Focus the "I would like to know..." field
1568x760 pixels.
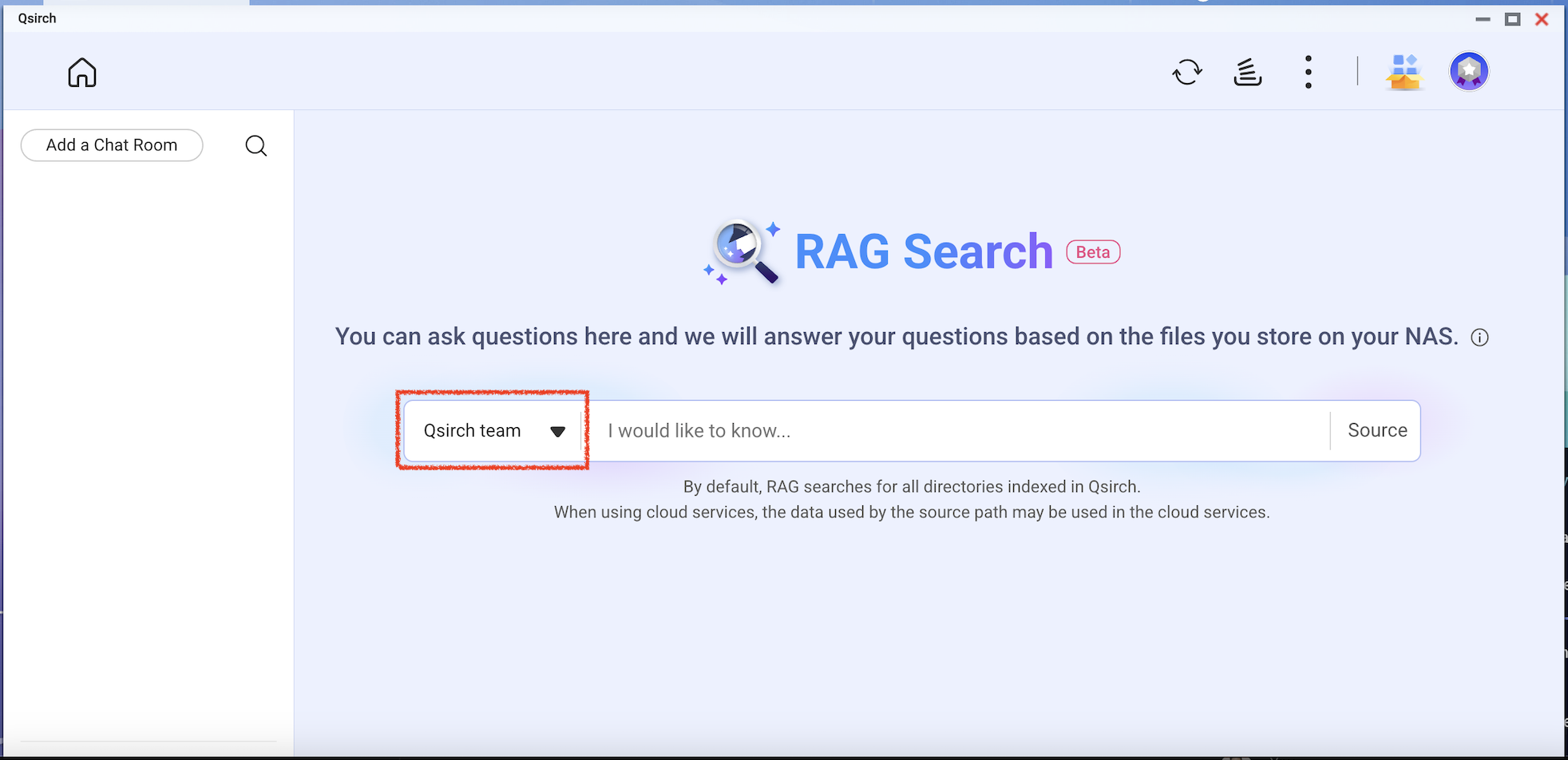coord(958,431)
